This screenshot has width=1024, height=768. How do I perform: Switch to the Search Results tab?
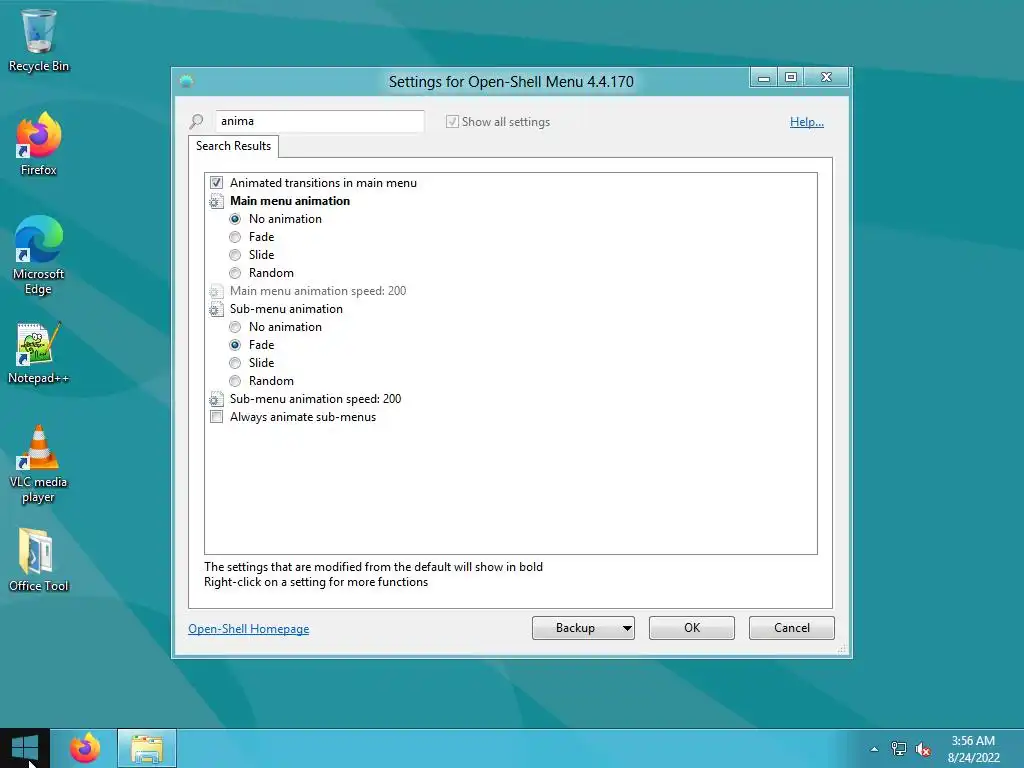[233, 146]
